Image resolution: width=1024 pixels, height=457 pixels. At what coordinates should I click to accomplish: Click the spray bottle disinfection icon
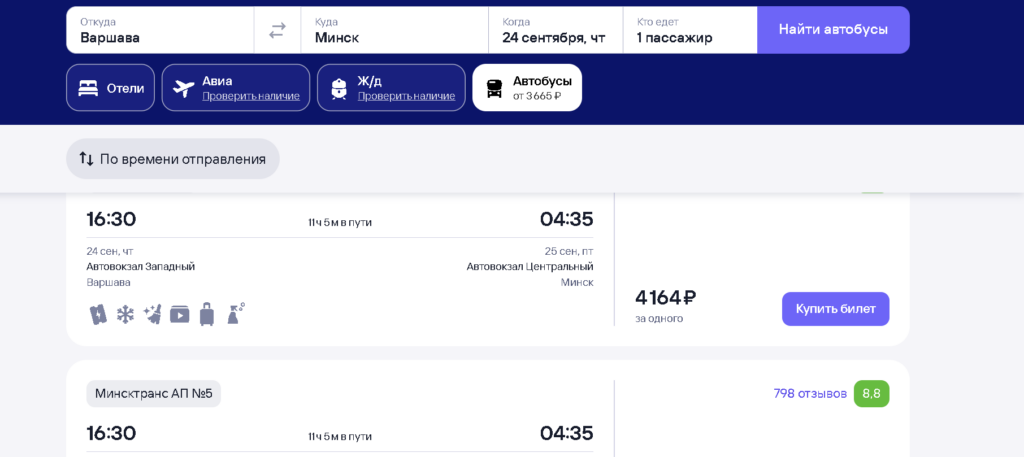(x=235, y=313)
